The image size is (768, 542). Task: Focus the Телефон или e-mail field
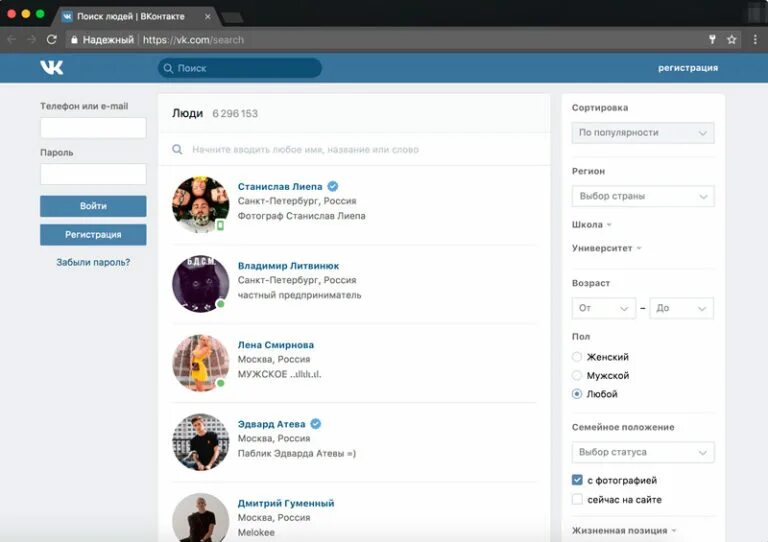click(93, 128)
